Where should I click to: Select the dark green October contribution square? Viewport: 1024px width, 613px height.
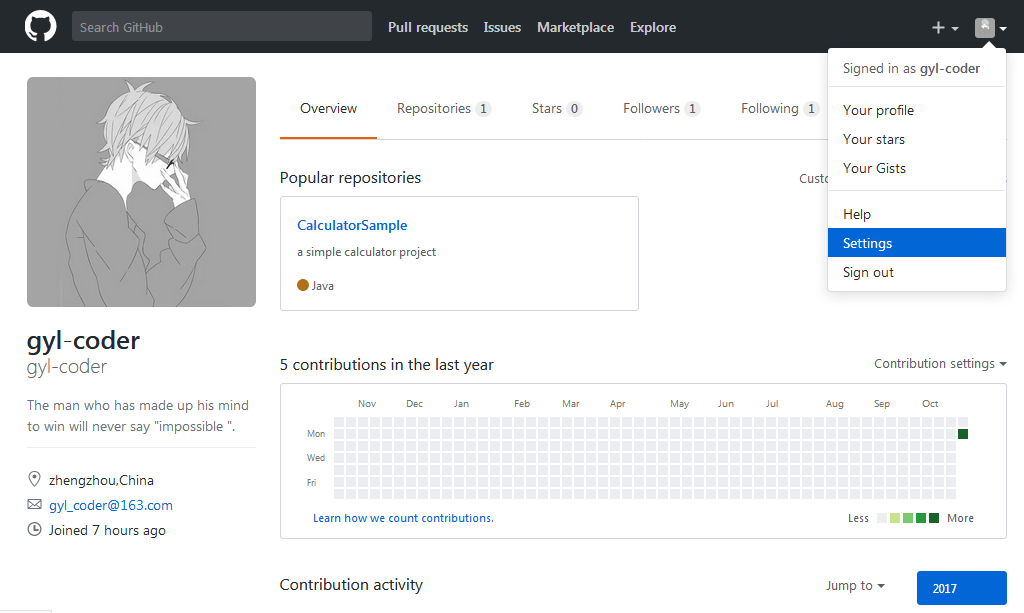pos(963,434)
